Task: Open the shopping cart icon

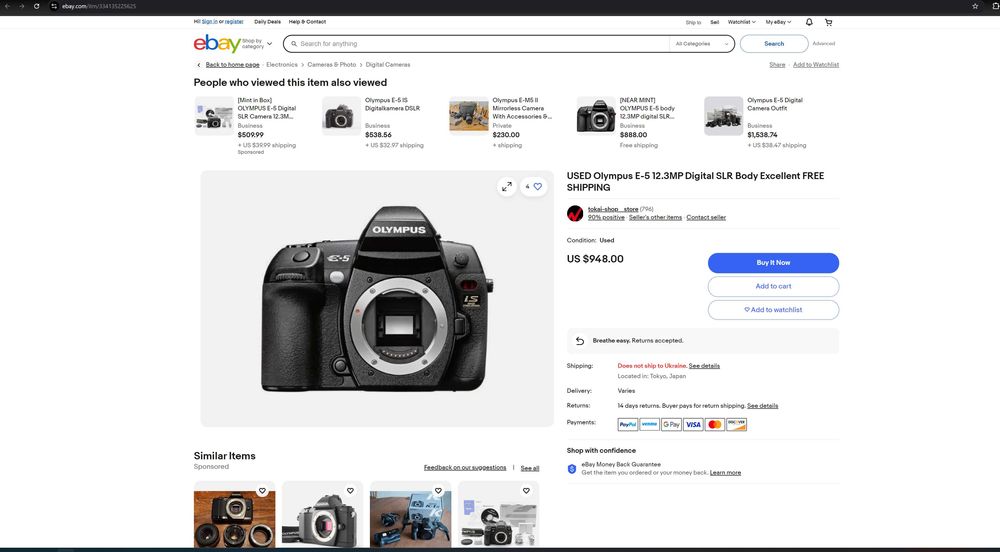Action: tap(828, 22)
